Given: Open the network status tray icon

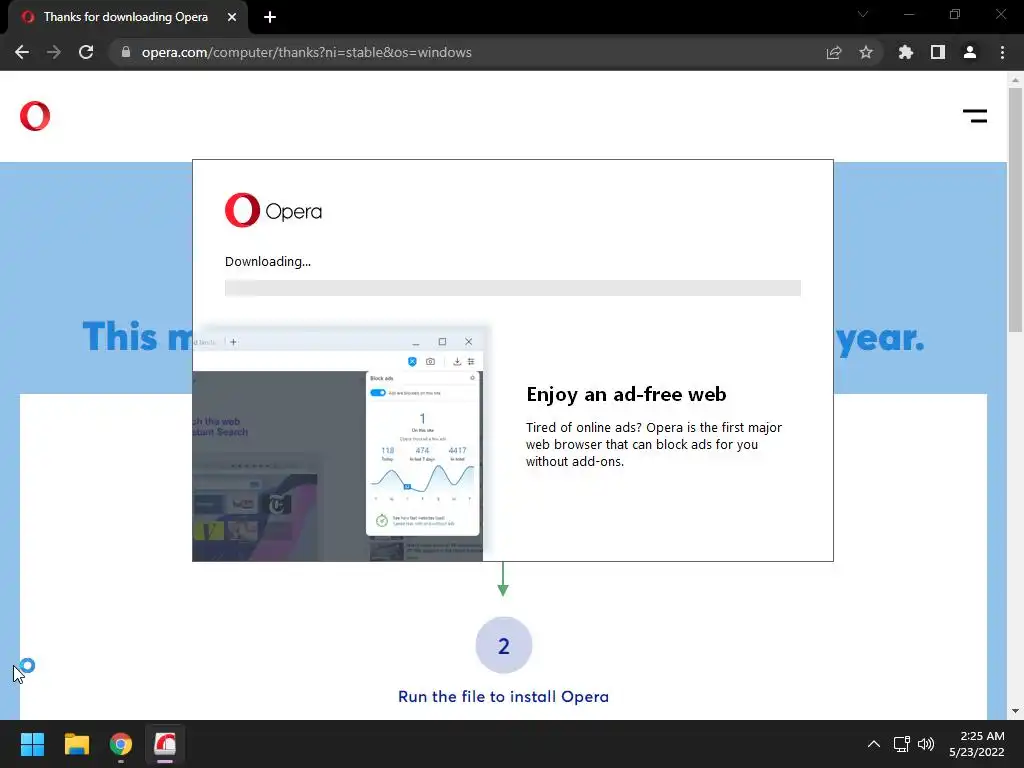Looking at the screenshot, I should 902,744.
